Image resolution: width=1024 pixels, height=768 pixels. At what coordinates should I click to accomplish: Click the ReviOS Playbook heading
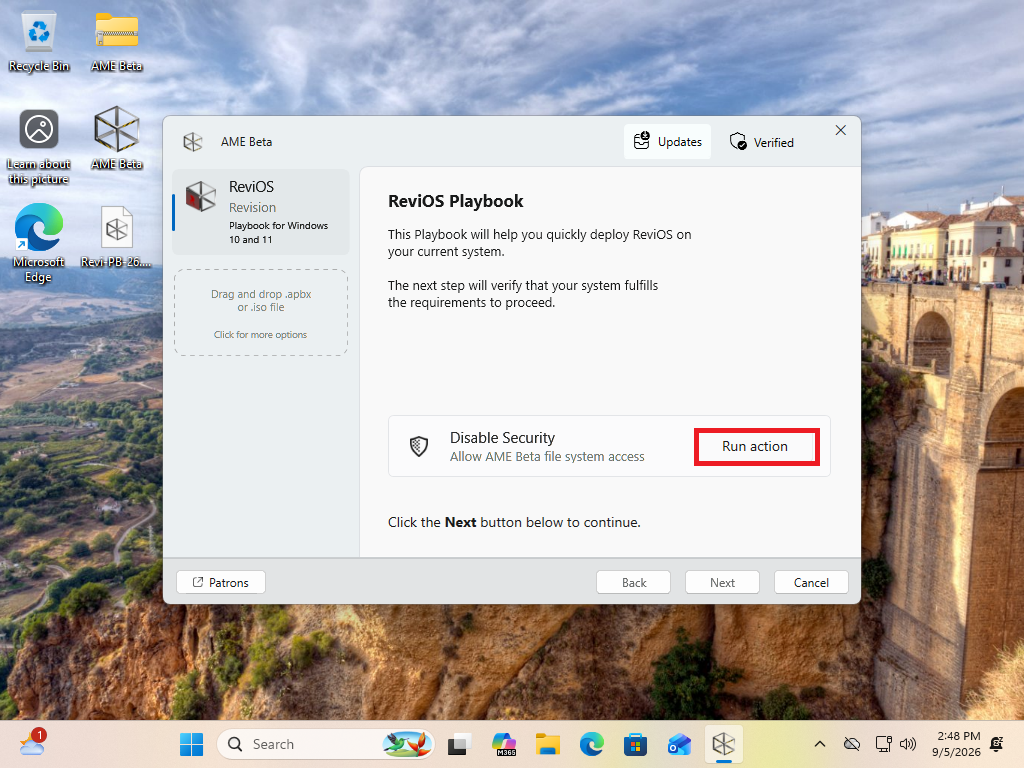[455, 201]
